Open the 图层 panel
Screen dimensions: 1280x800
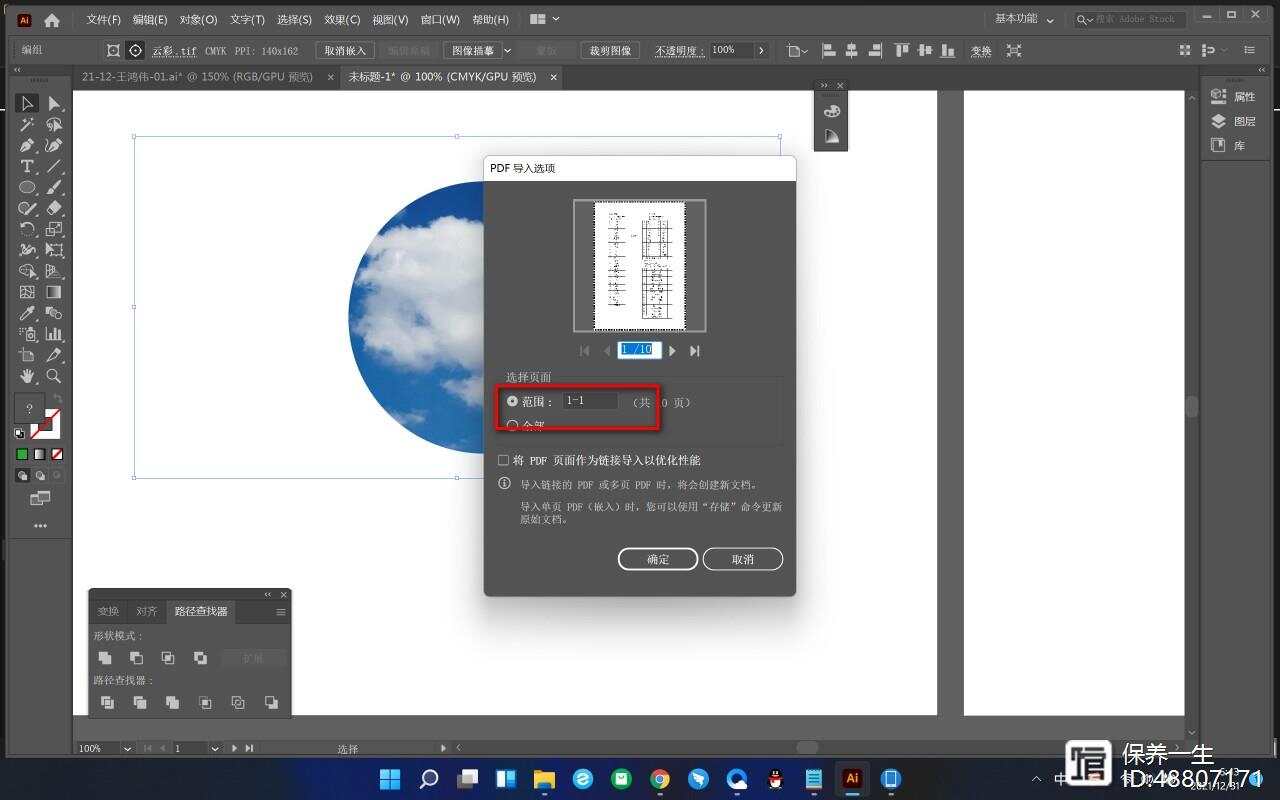point(1233,121)
